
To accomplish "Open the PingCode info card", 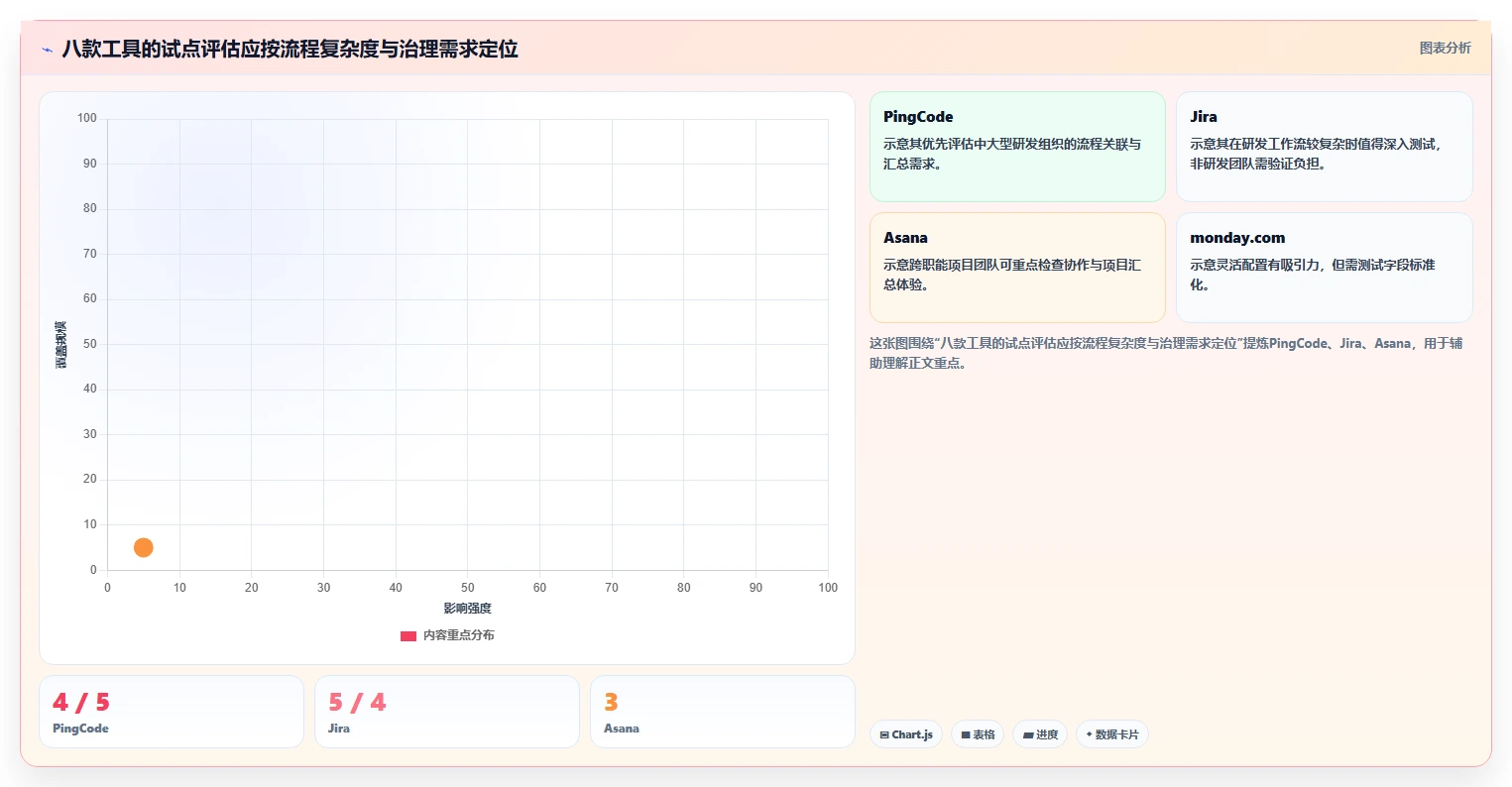I will (1017, 147).
